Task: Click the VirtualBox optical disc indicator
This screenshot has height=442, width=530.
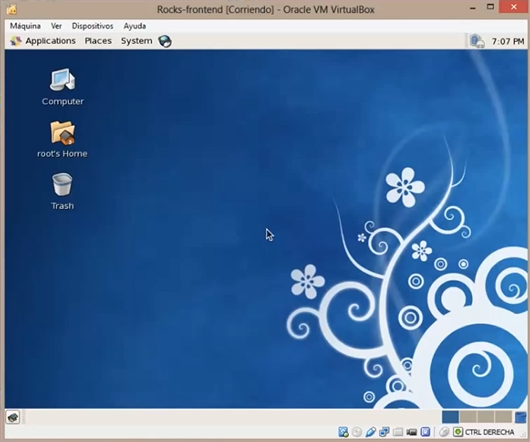Action: [357, 432]
